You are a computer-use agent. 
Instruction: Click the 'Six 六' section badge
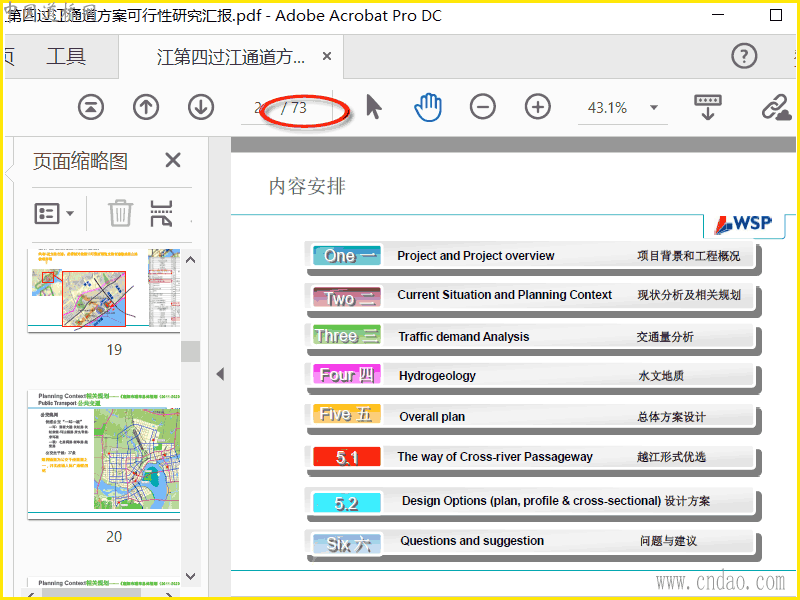(346, 544)
